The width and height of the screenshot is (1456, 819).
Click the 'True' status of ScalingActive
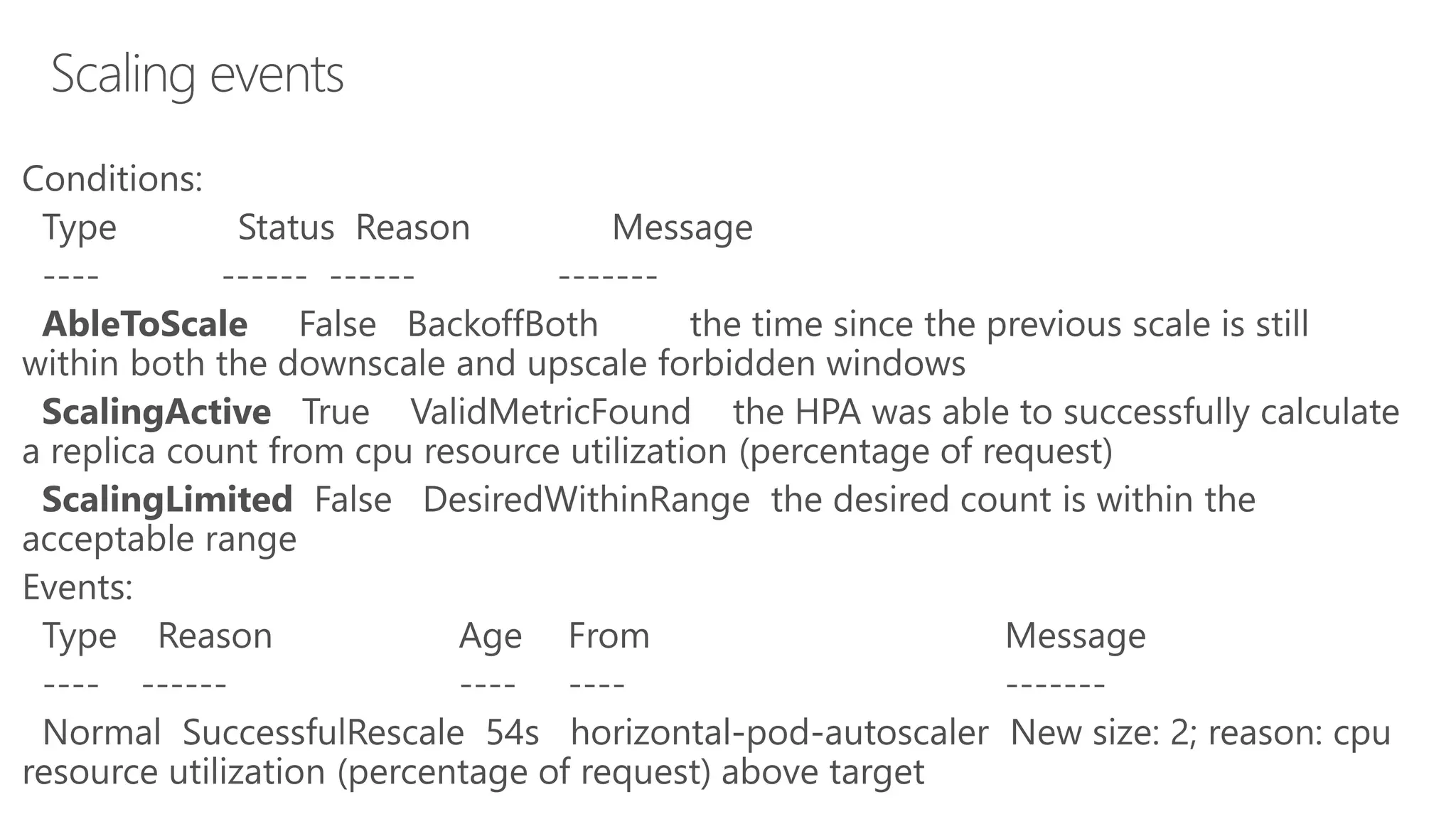[x=336, y=412]
